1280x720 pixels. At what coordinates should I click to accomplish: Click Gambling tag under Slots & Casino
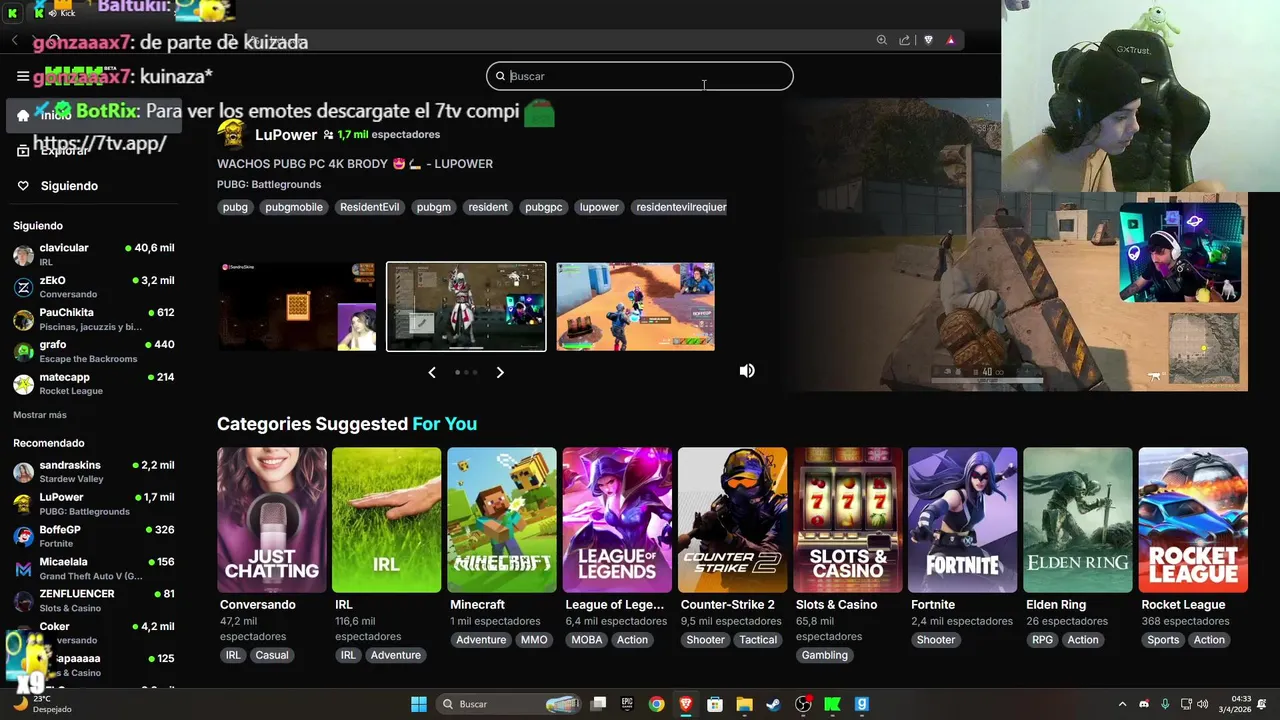click(x=825, y=655)
